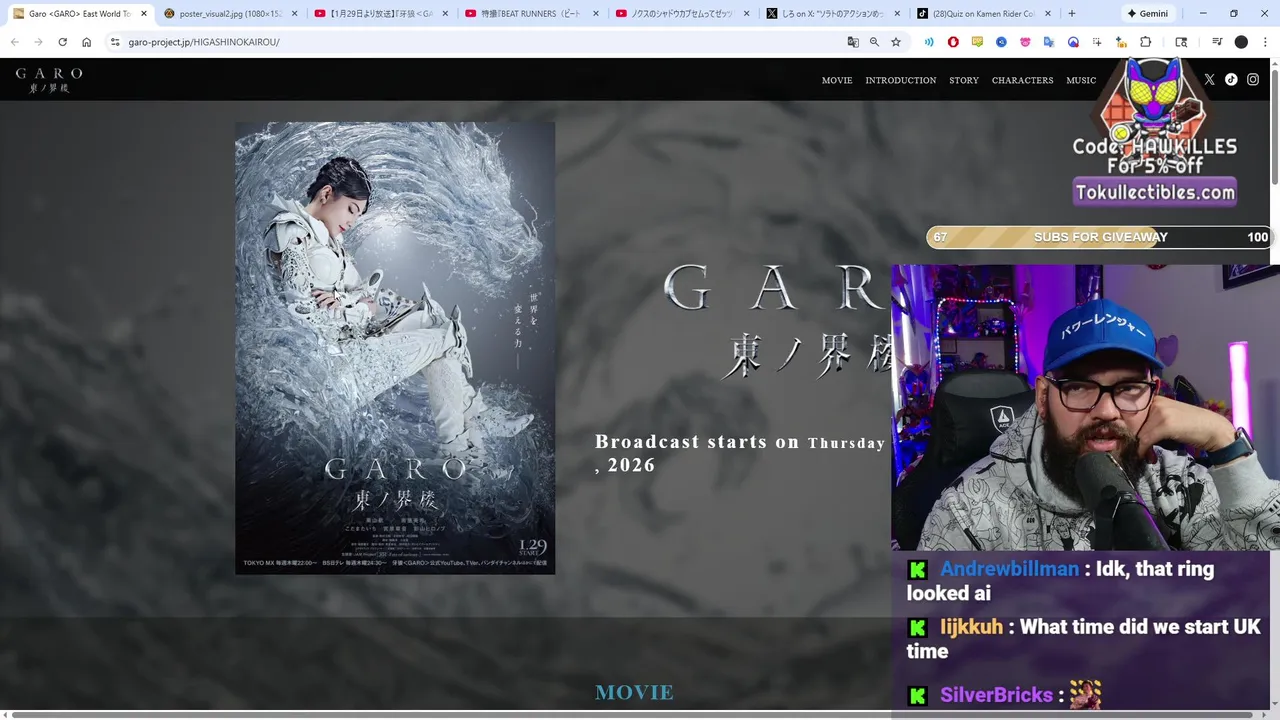This screenshot has width=1280, height=720.
Task: Switch to the 1月29日より放送 YouTube tab
Action: click(x=380, y=14)
